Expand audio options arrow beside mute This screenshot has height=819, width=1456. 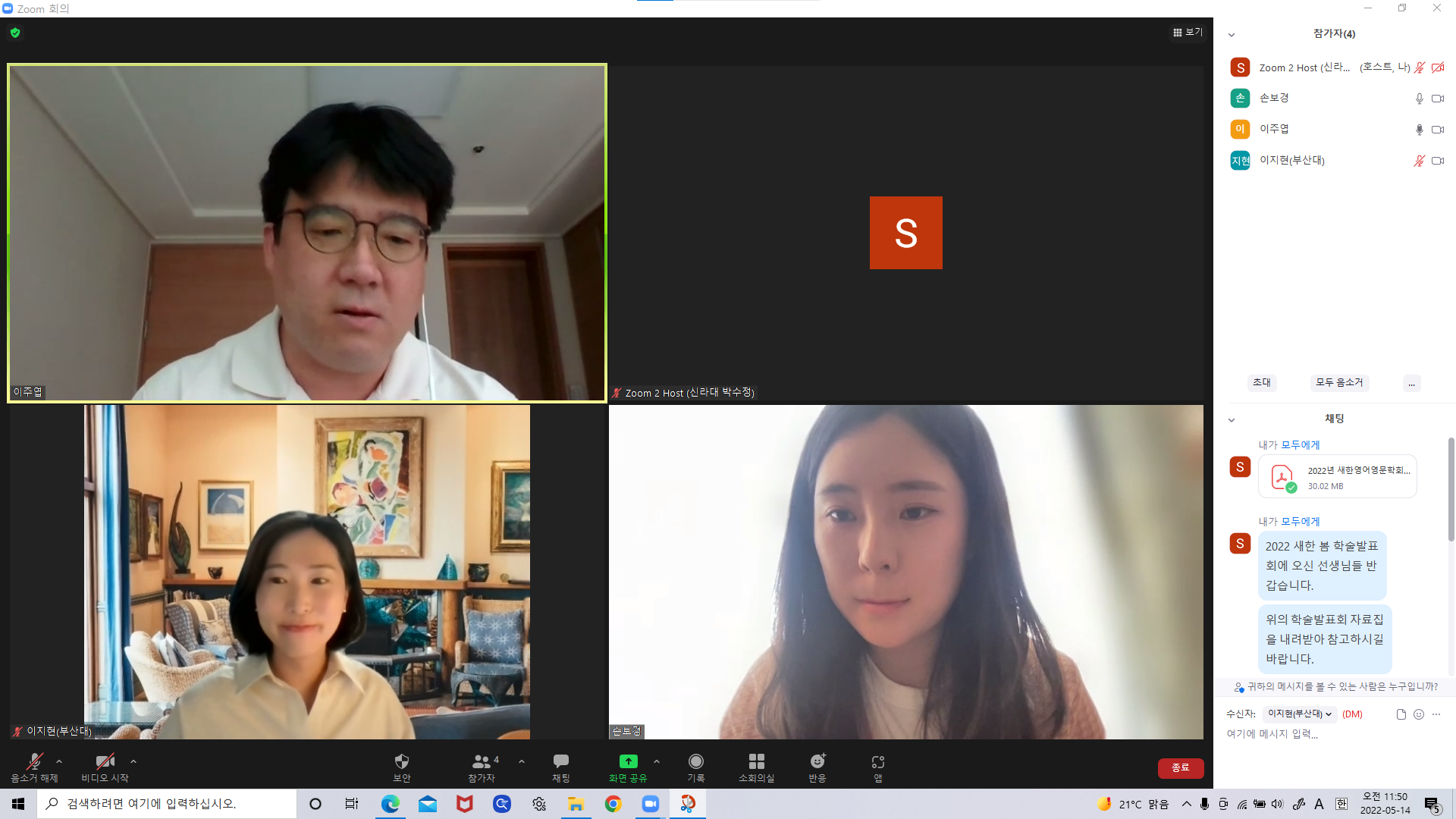coord(59,761)
